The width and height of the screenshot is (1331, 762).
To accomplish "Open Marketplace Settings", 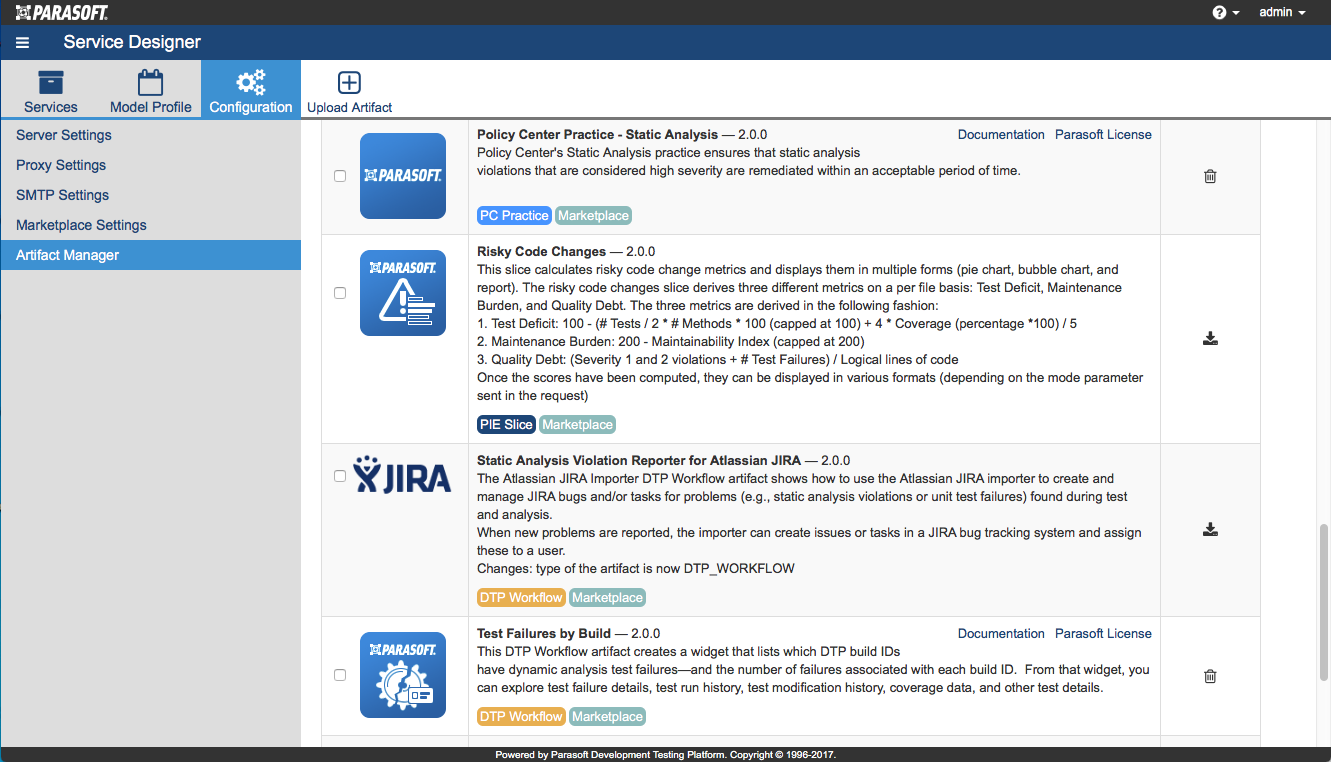I will 151,225.
